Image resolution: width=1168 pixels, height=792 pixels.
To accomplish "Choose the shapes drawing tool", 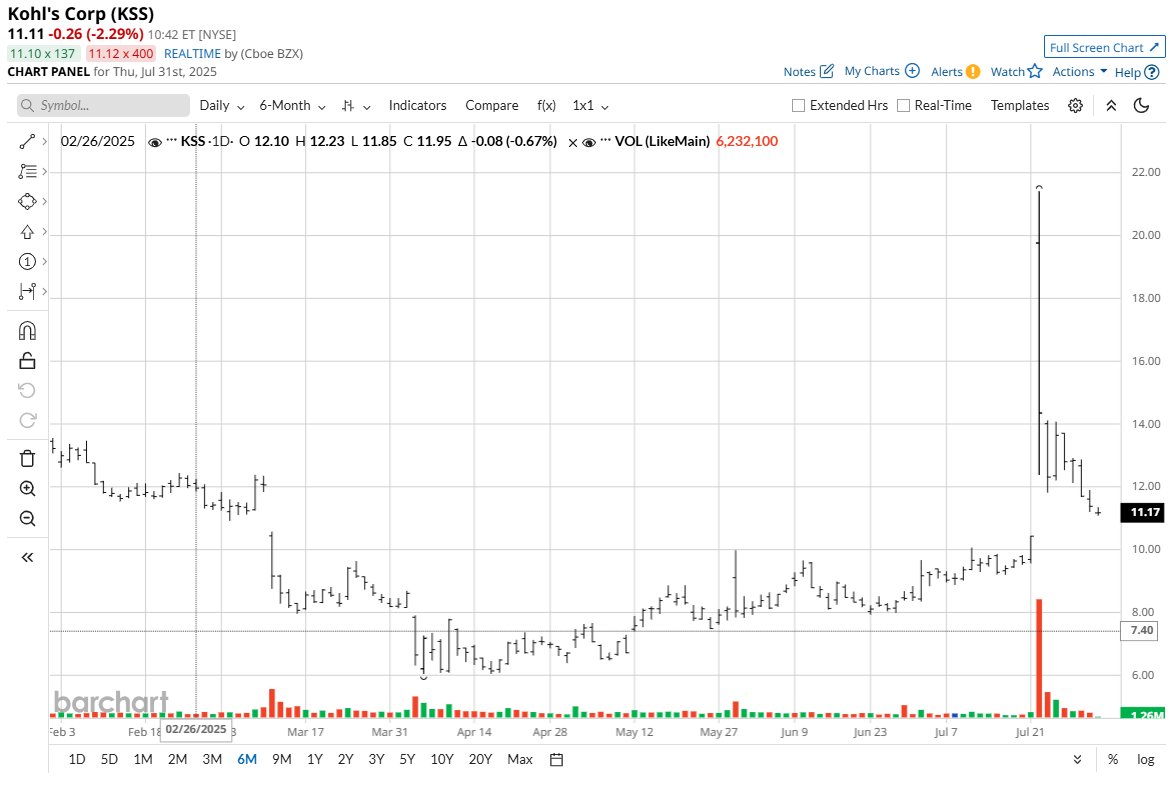I will point(27,201).
